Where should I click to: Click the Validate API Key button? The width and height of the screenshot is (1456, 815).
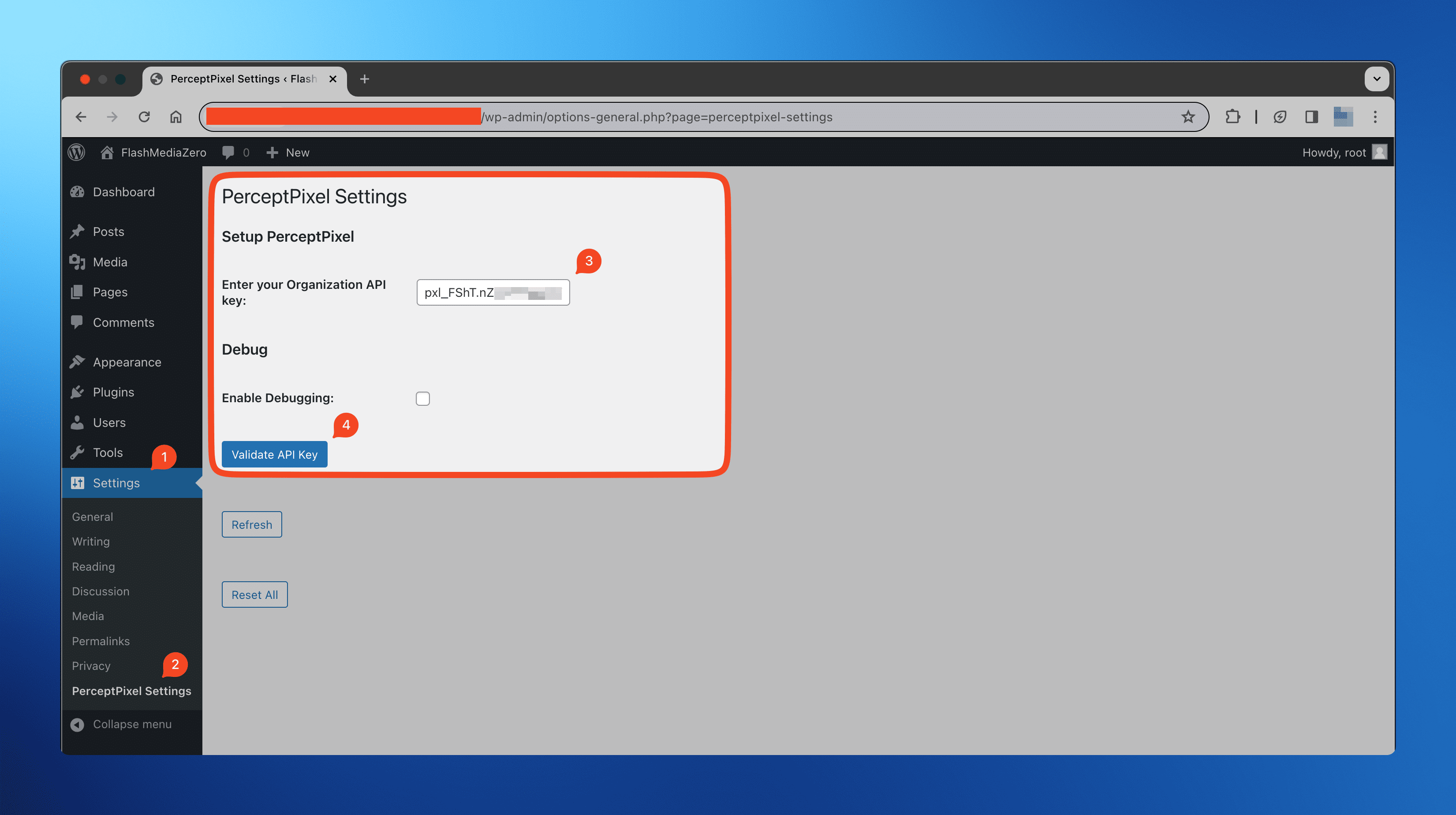275,453
